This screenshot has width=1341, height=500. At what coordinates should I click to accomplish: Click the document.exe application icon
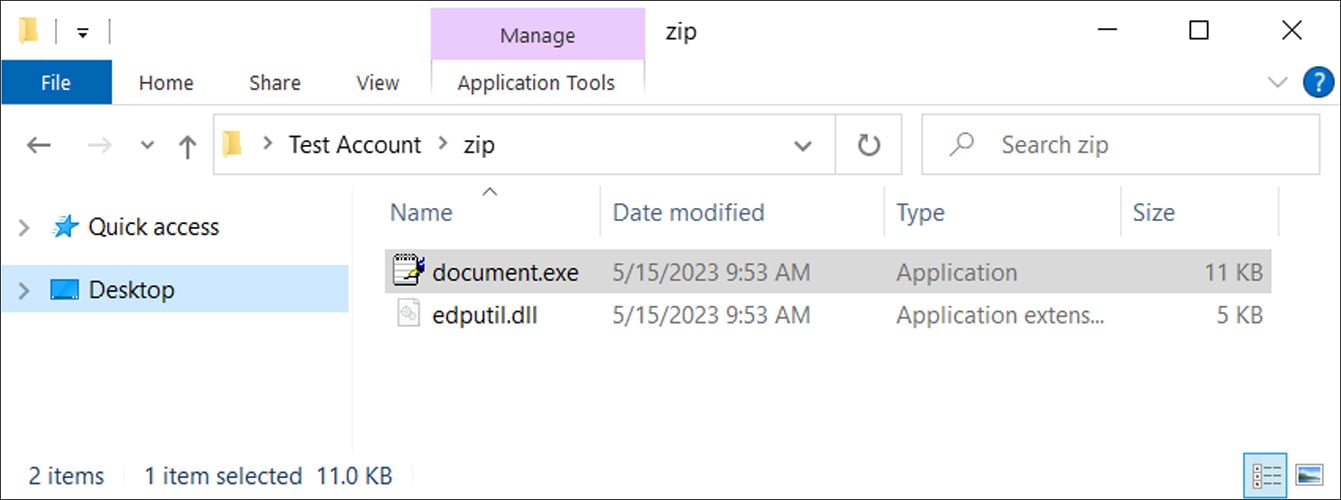point(409,271)
